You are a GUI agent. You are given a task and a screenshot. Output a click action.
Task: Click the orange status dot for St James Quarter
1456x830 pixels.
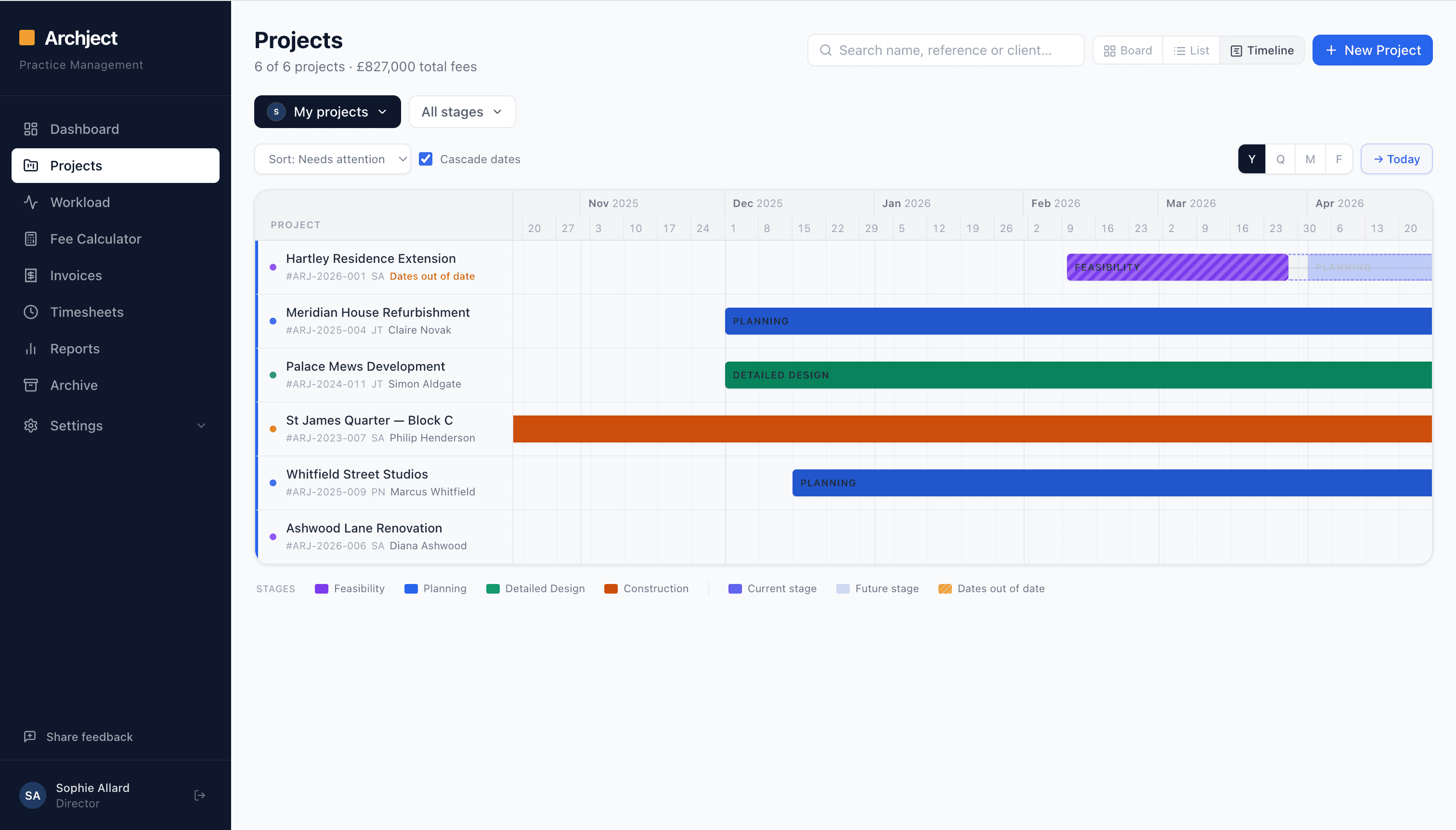click(x=273, y=428)
